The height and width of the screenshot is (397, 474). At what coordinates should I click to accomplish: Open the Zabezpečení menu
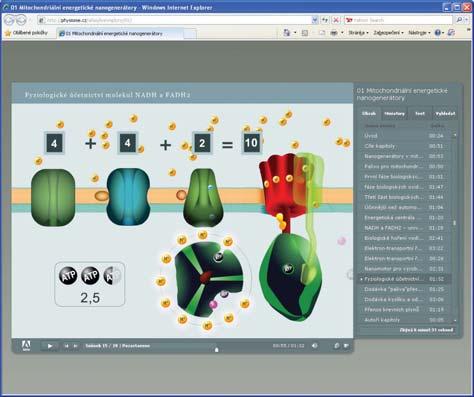tap(388, 33)
